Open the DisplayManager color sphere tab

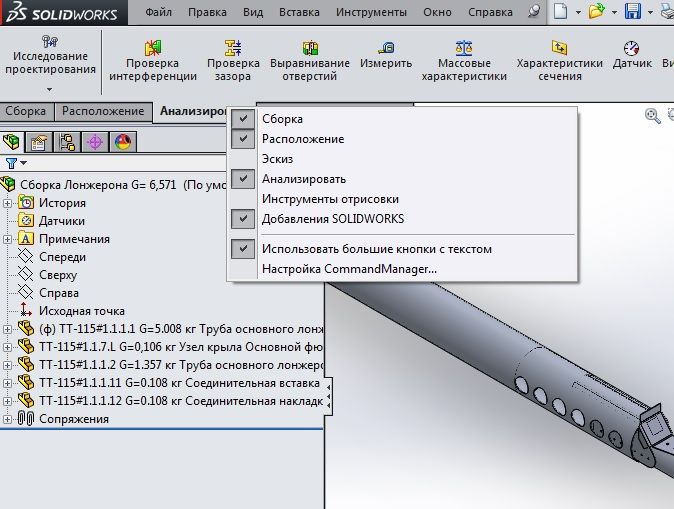click(x=124, y=142)
